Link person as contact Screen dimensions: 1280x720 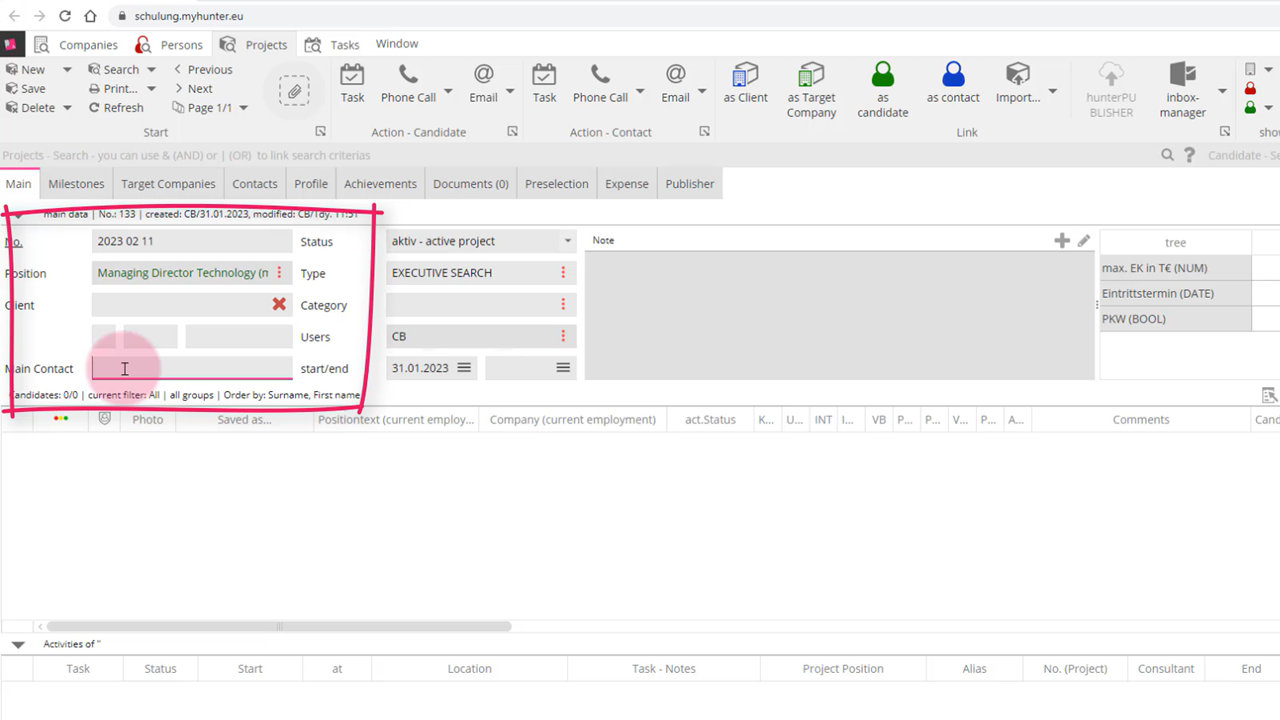953,83
